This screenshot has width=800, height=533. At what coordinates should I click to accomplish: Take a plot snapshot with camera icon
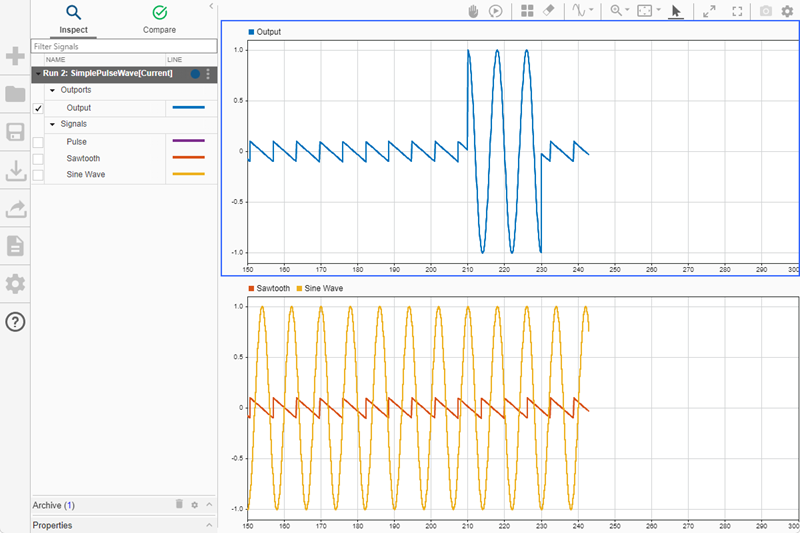766,11
